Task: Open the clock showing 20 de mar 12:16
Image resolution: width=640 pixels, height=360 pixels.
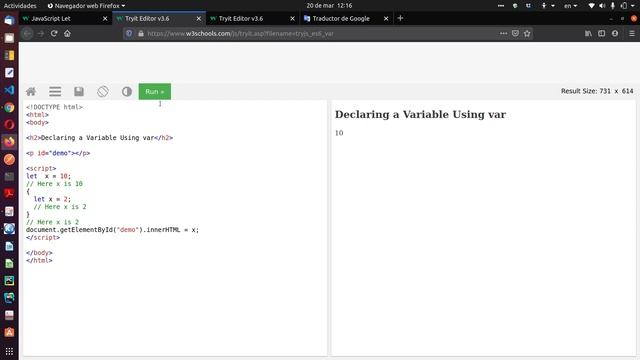Action: tap(329, 6)
